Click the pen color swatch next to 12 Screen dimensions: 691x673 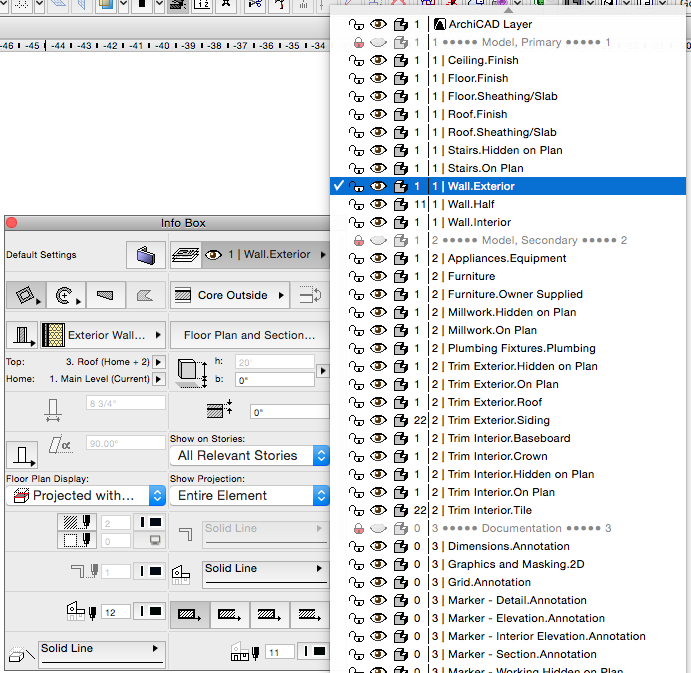(150, 611)
